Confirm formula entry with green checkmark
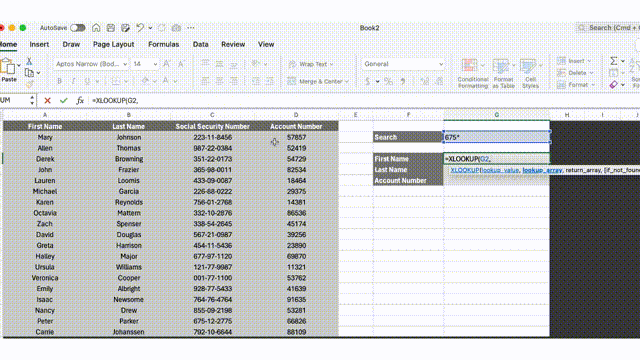The image size is (640, 360). coord(63,100)
